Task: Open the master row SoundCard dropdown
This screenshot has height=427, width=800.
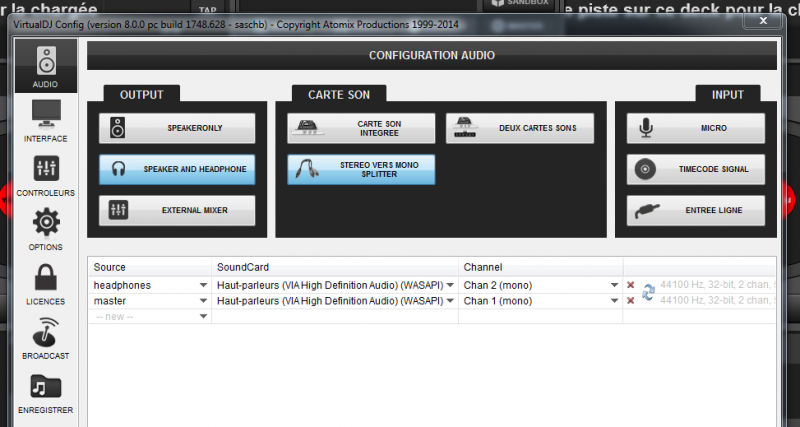Action: tap(450, 301)
